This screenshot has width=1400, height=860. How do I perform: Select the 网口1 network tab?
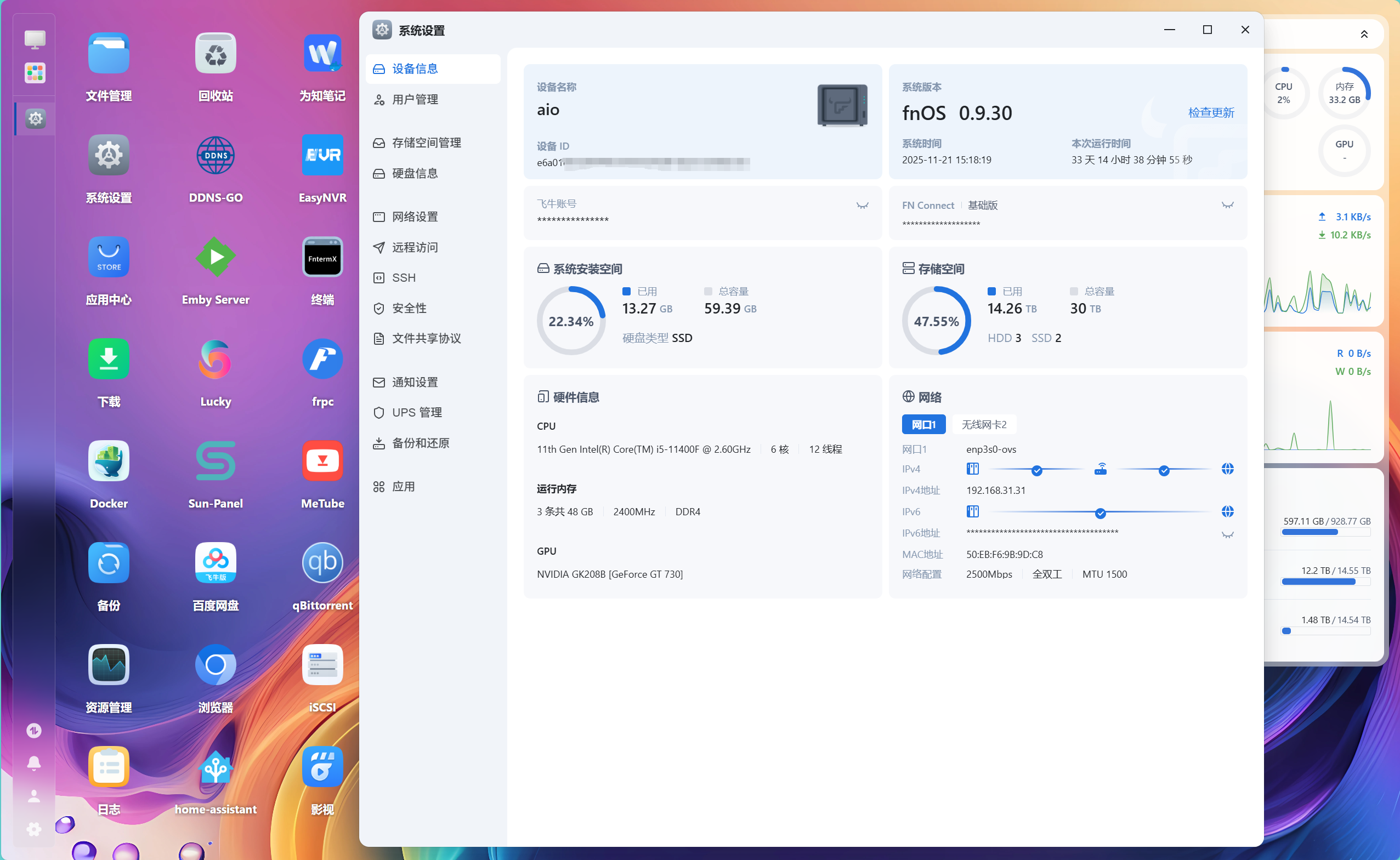tap(923, 424)
